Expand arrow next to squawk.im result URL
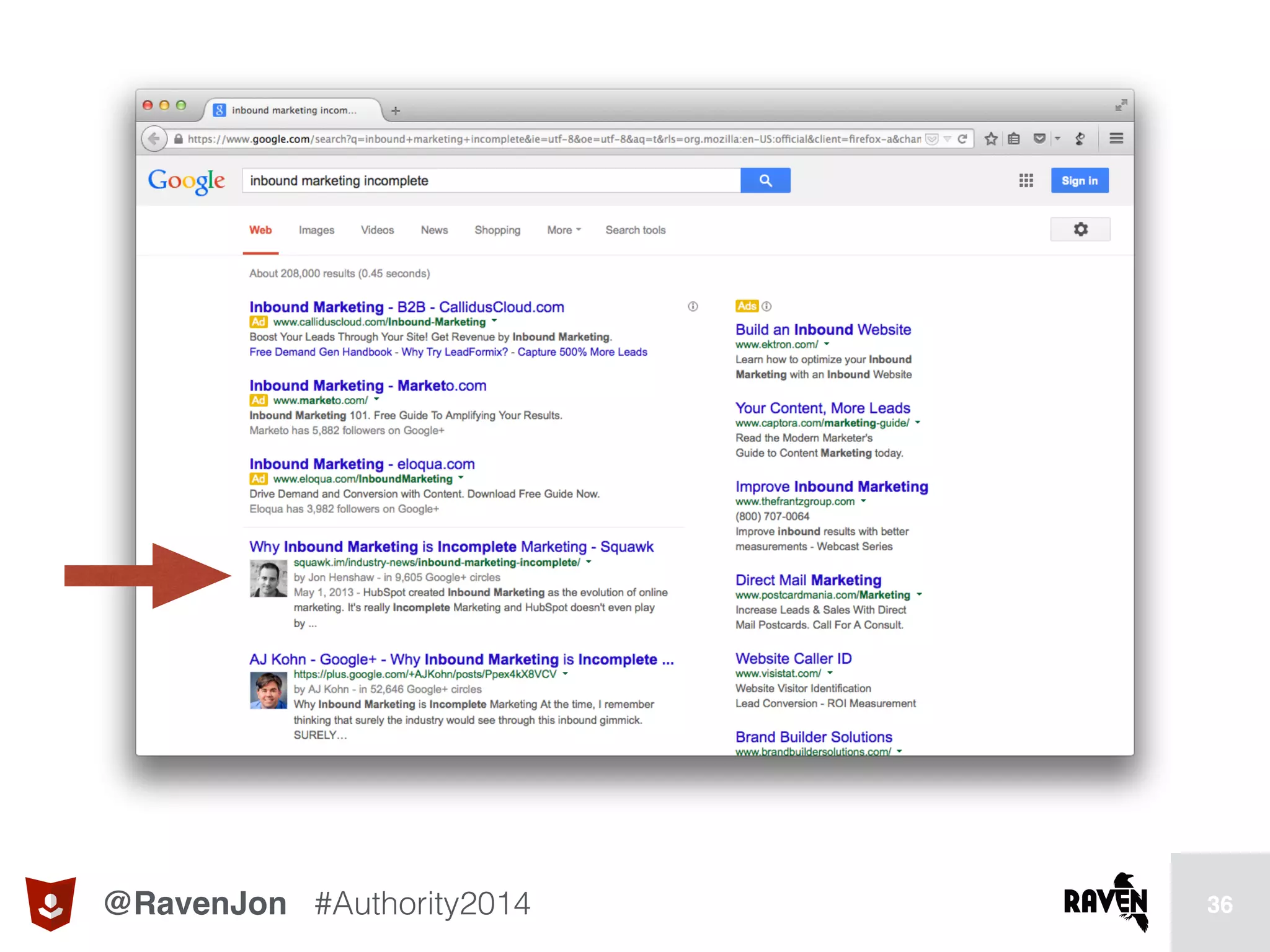Viewport: 1270px width, 952px height. click(588, 562)
